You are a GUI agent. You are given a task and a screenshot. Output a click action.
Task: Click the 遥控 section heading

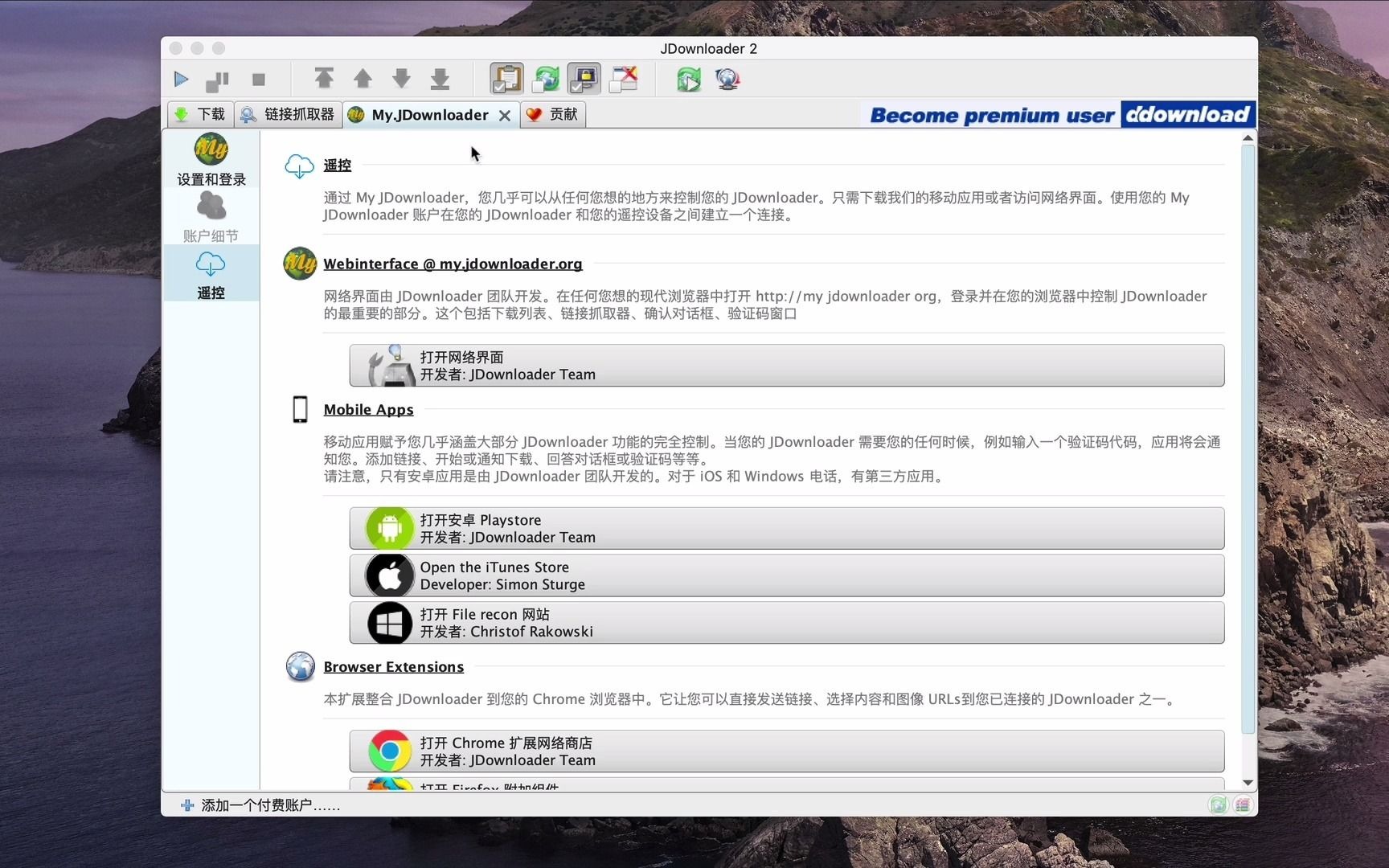tap(338, 165)
